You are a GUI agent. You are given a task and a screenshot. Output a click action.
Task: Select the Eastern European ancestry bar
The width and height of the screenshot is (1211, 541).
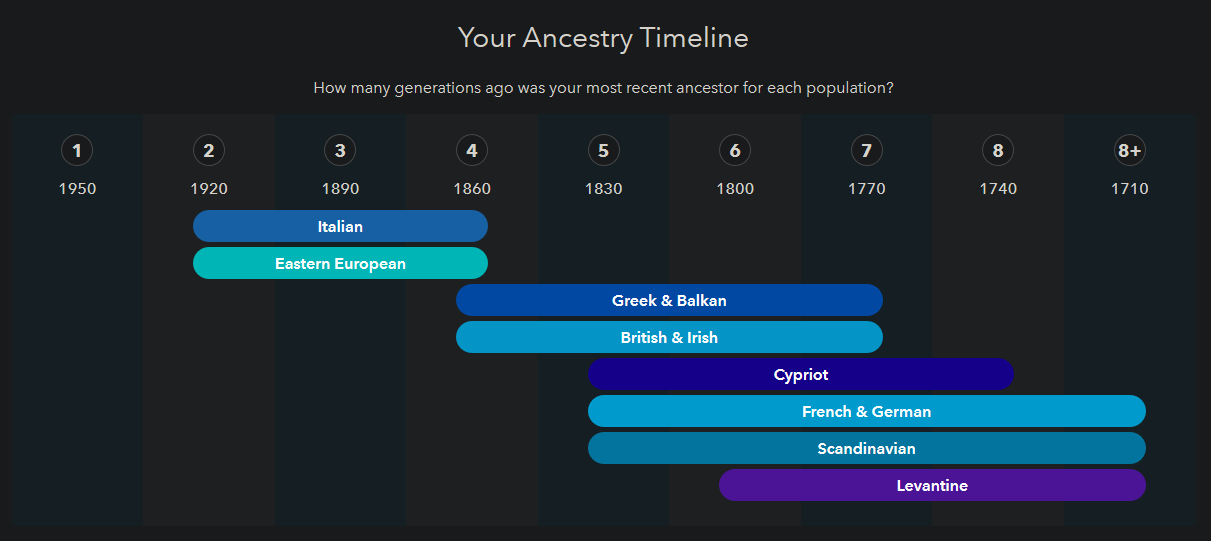click(x=340, y=263)
